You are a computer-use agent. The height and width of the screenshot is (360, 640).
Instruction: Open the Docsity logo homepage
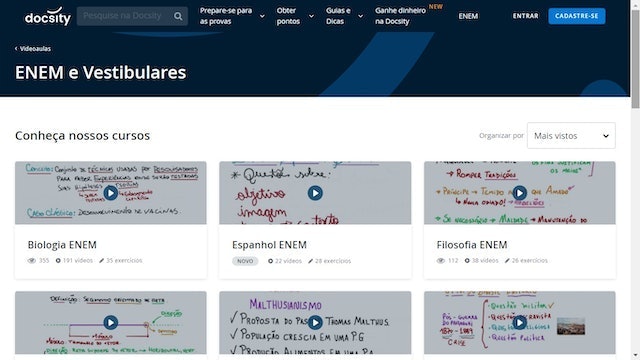click(47, 16)
